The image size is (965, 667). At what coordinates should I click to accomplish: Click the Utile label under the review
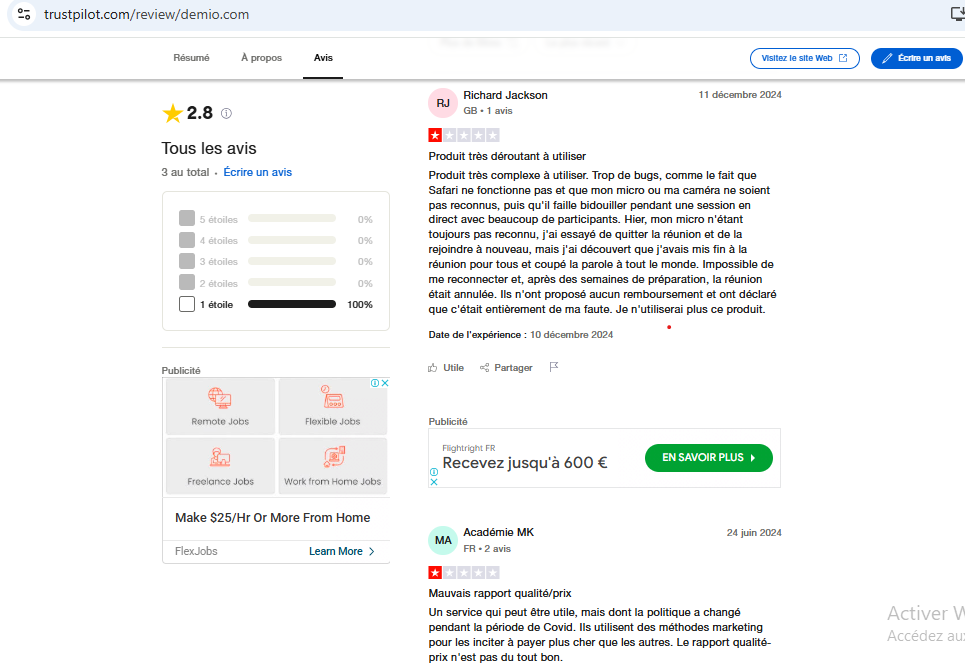454,367
